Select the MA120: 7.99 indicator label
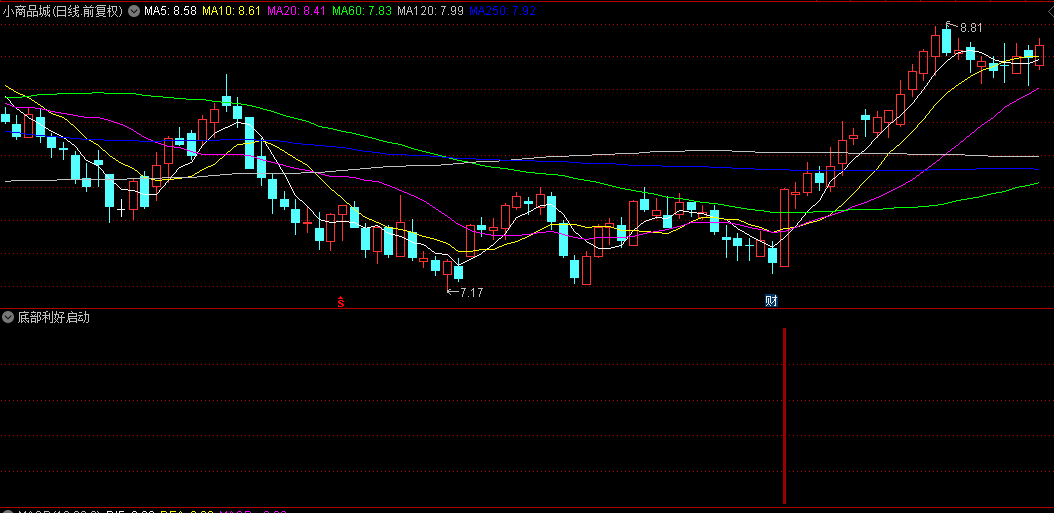 click(430, 11)
